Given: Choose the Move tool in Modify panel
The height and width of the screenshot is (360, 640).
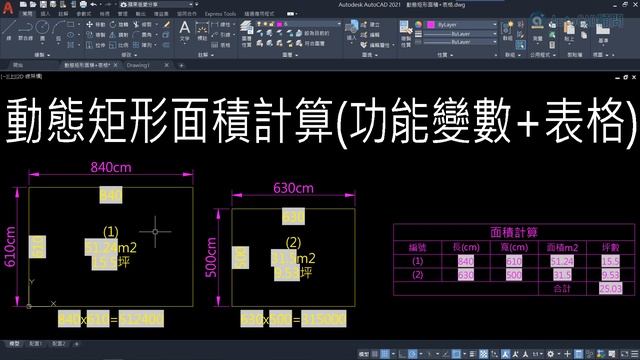Looking at the screenshot, I should coord(96,25).
